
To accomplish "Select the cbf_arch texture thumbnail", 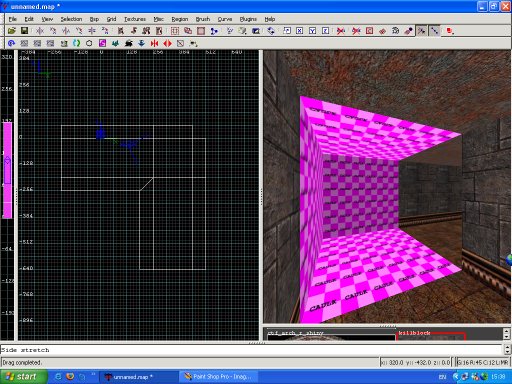I will coord(331,336).
